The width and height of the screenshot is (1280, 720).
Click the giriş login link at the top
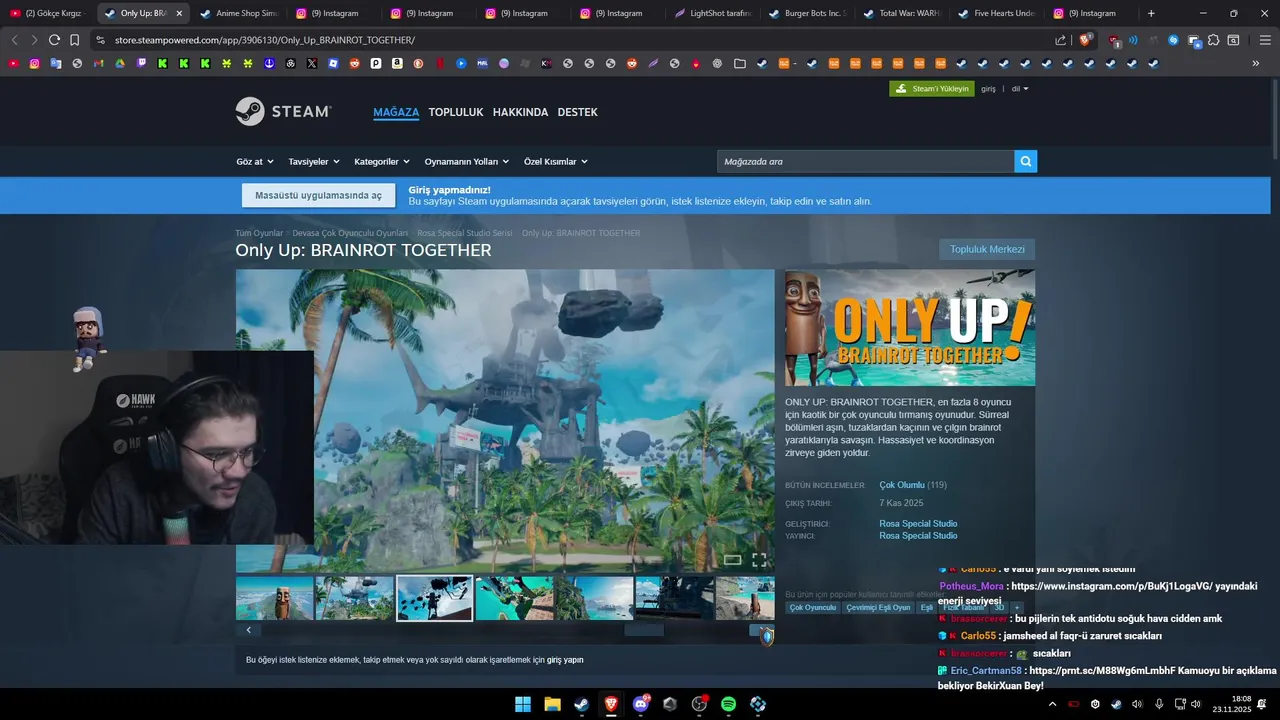[988, 89]
